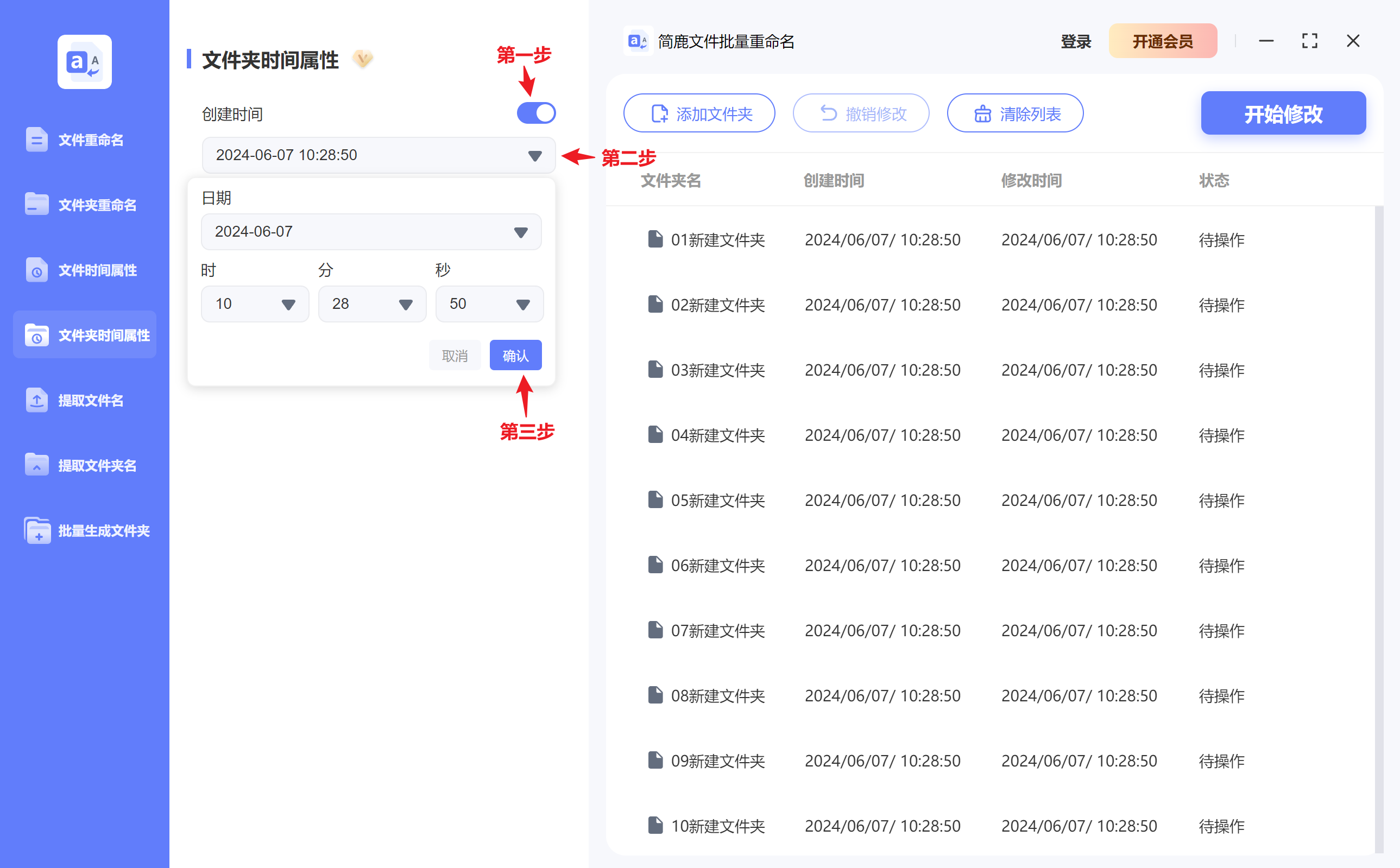Open the 提取文件名 tool
The height and width of the screenshot is (868, 1400).
pos(90,401)
